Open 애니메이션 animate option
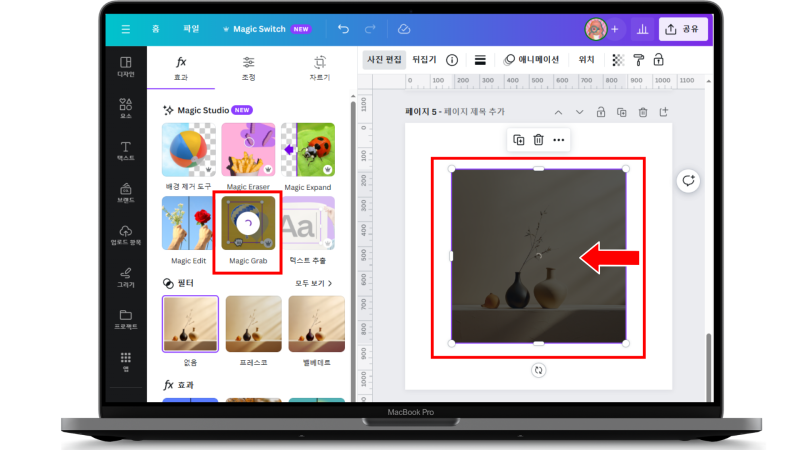The width and height of the screenshot is (800, 450). 531,60
